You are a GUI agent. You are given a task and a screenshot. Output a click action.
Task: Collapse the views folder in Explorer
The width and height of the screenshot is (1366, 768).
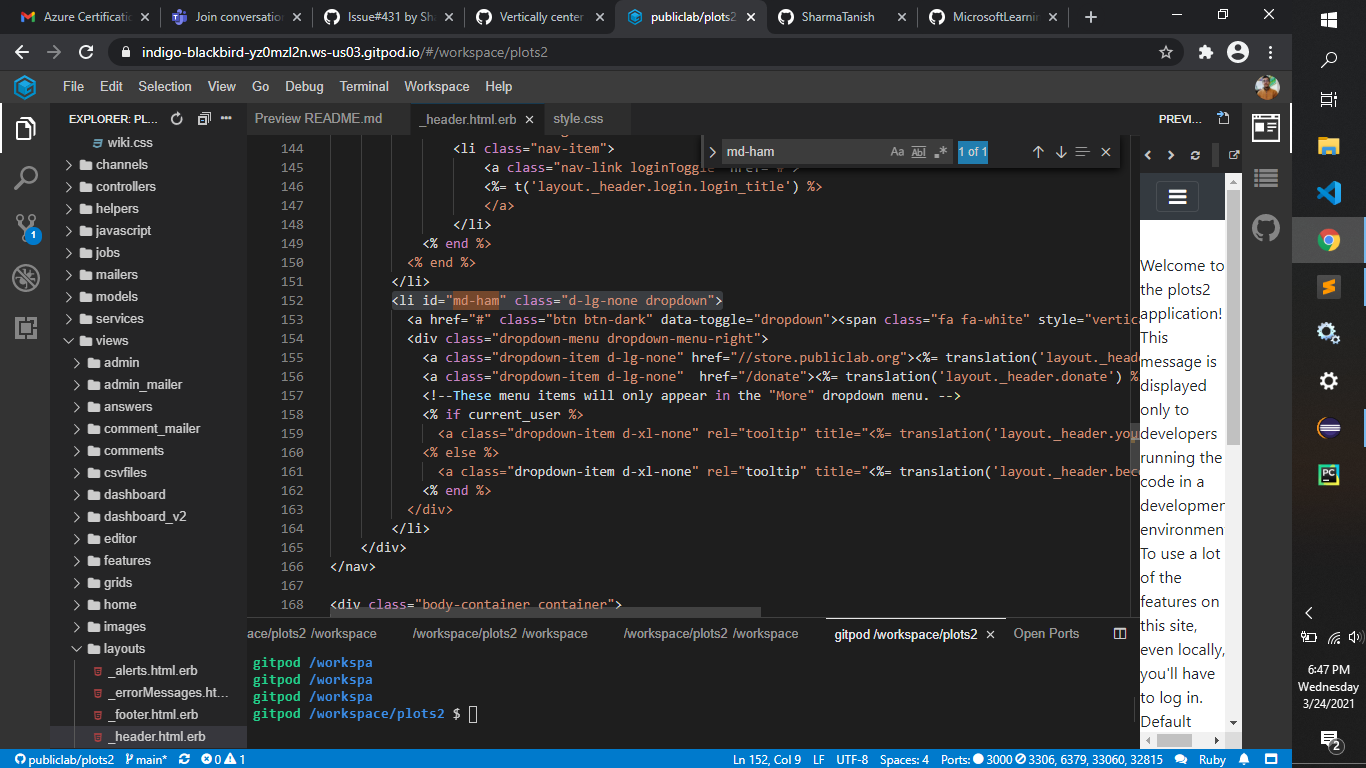[x=69, y=340]
